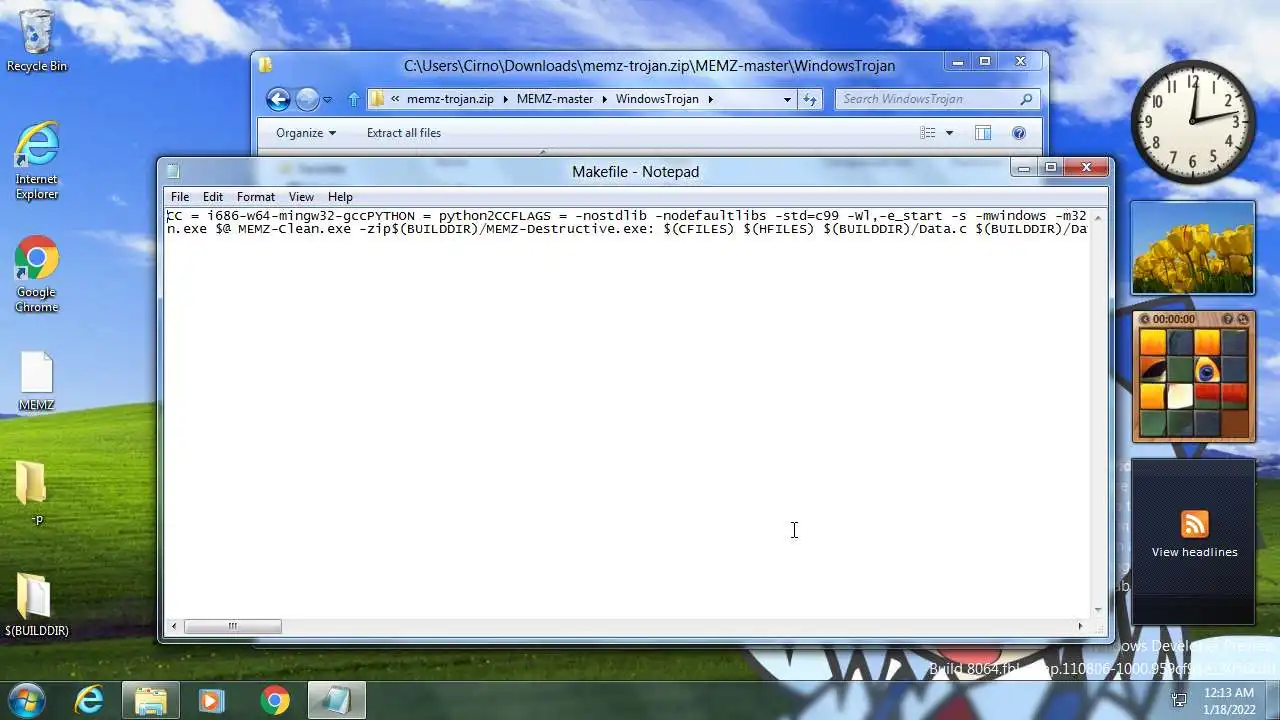Refresh the Explorer address bar
Image resolution: width=1280 pixels, height=720 pixels.
click(810, 99)
